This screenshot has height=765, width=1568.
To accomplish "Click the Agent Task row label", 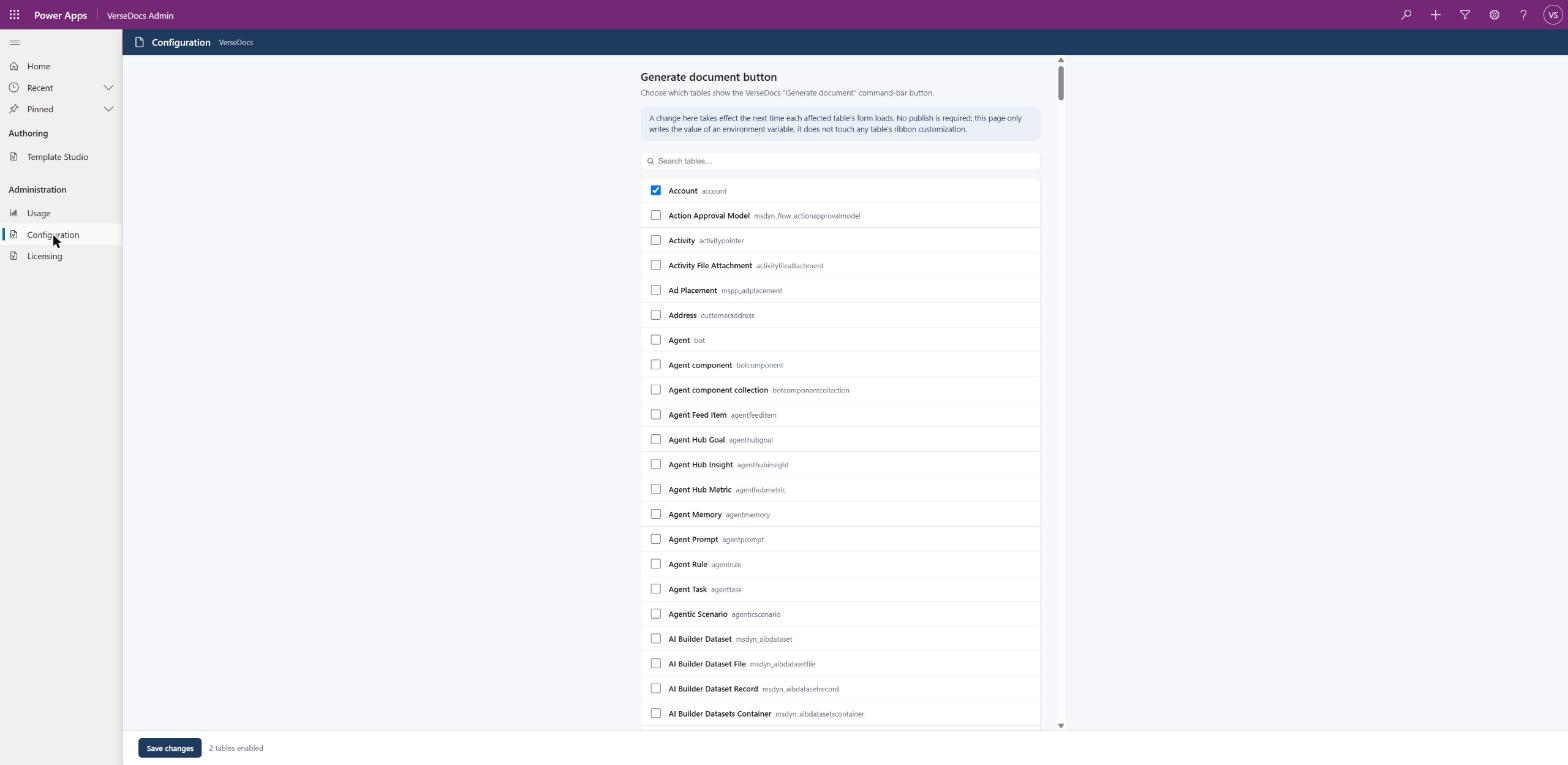I will (687, 589).
